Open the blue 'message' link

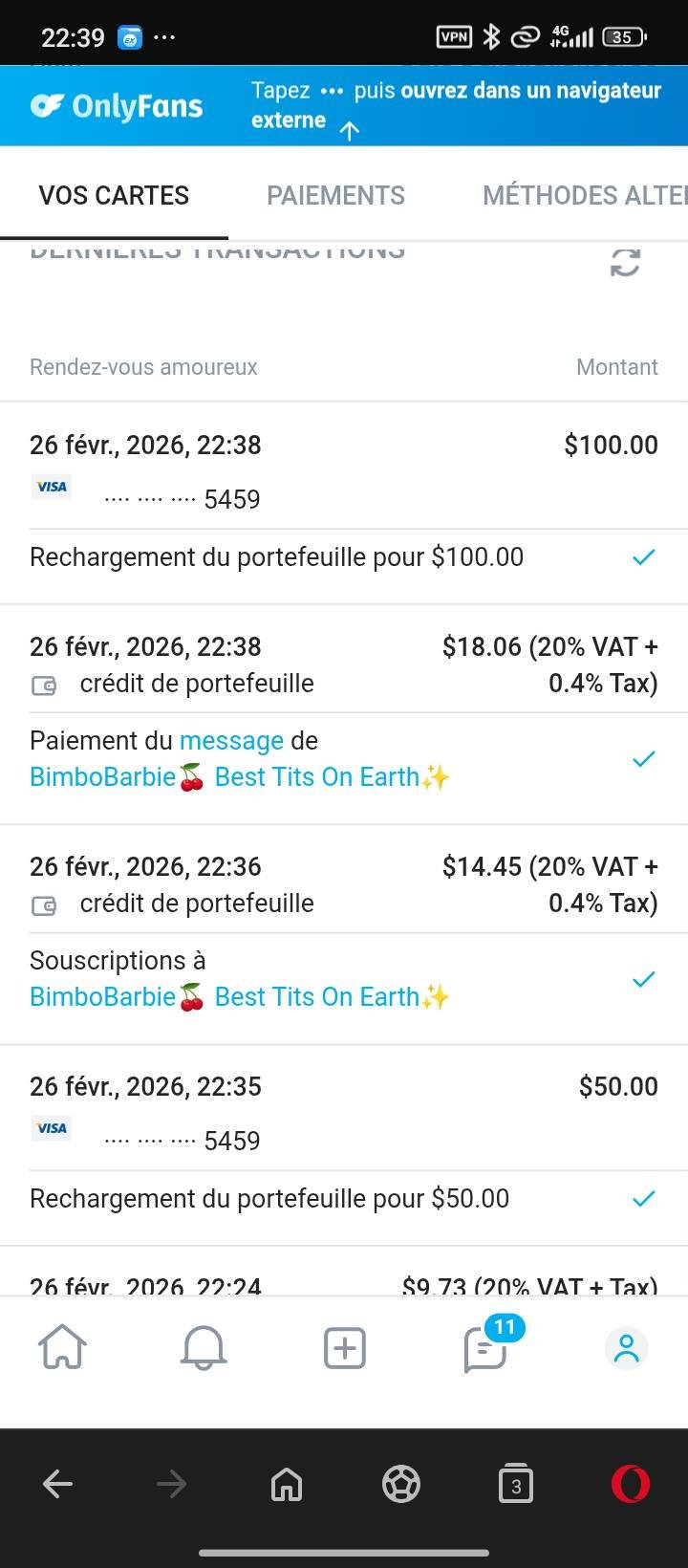tap(231, 741)
